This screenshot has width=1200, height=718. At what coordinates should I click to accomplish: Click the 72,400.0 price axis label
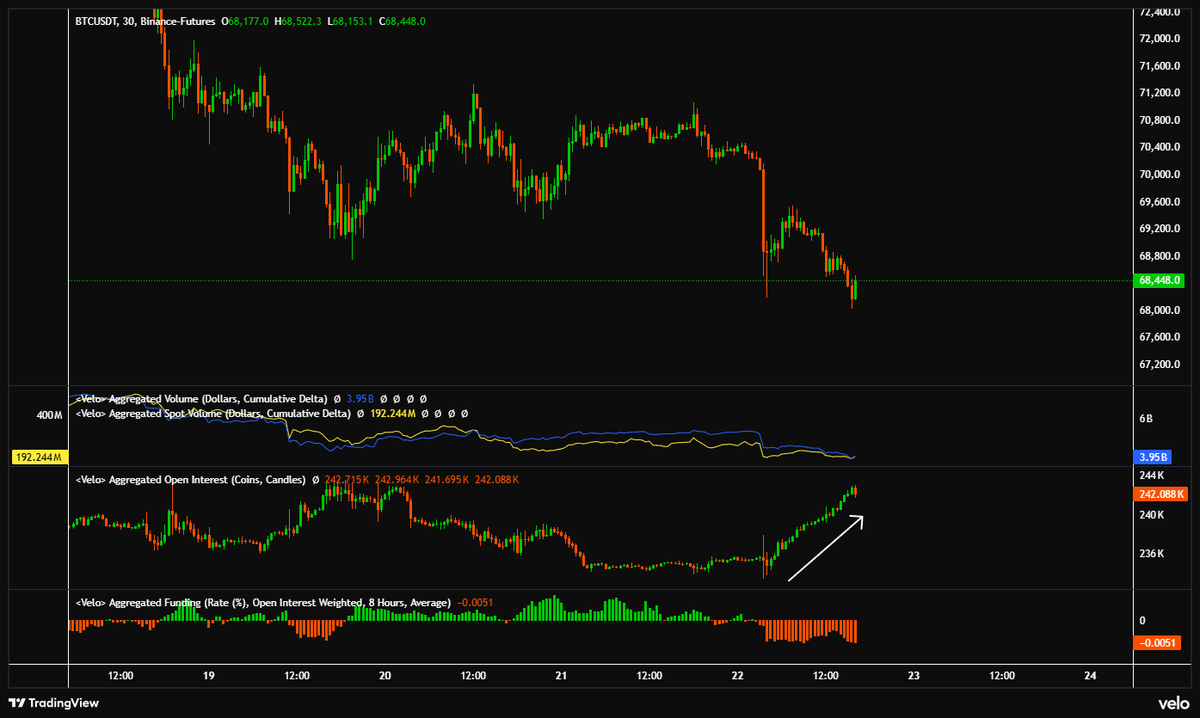coord(1161,12)
